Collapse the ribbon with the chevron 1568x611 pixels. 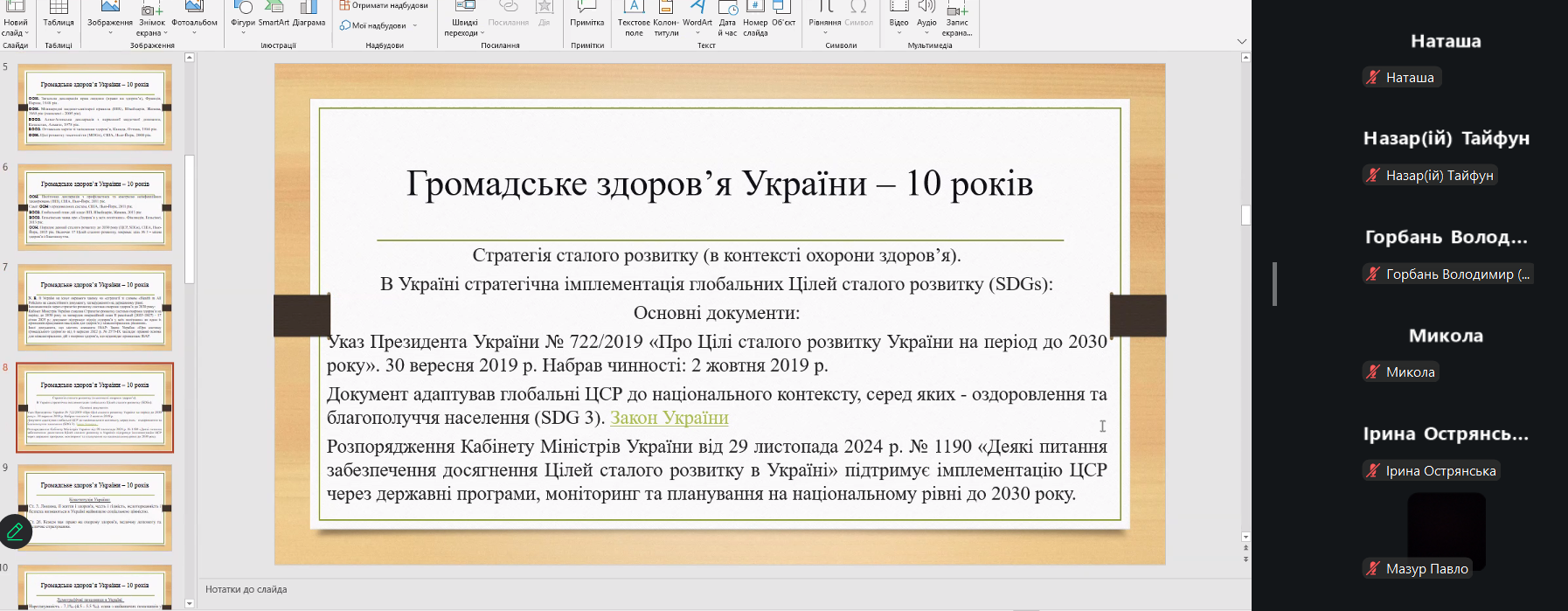click(1242, 41)
